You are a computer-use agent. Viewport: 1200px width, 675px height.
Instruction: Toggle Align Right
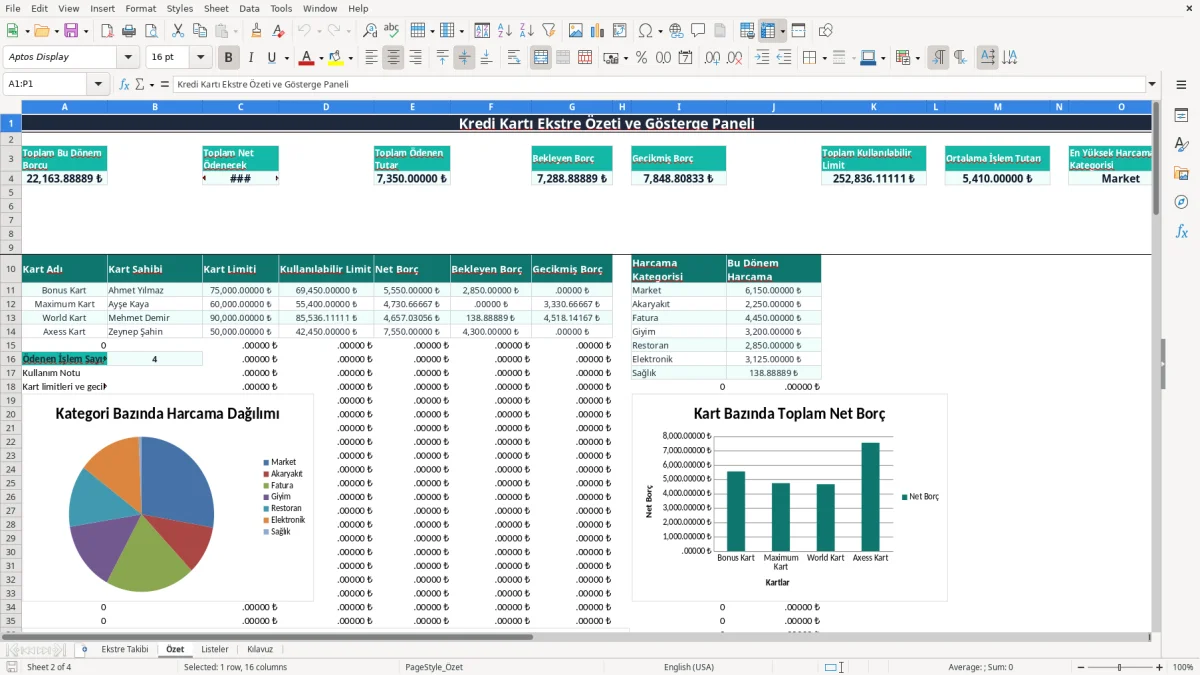tap(415, 58)
